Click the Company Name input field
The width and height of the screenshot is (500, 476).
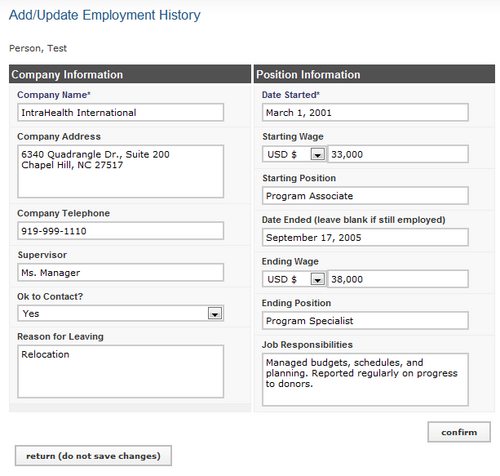(121, 112)
